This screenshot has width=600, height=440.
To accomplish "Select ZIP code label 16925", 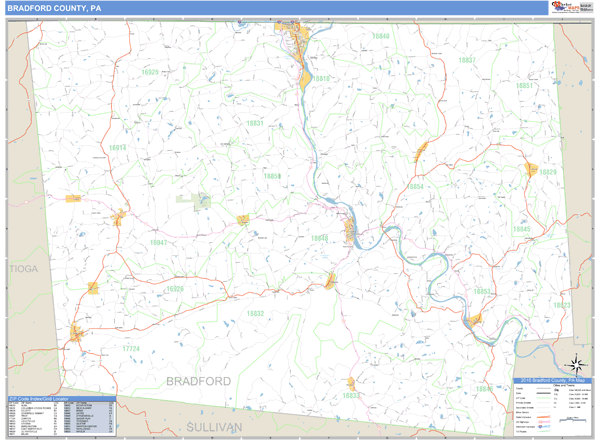I will (x=150, y=72).
